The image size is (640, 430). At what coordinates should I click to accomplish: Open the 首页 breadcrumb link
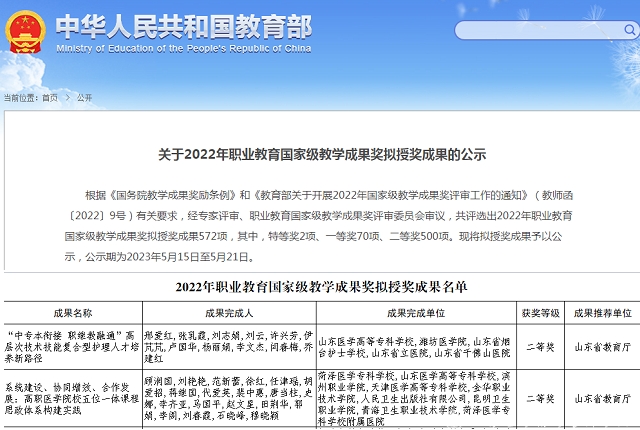50,98
